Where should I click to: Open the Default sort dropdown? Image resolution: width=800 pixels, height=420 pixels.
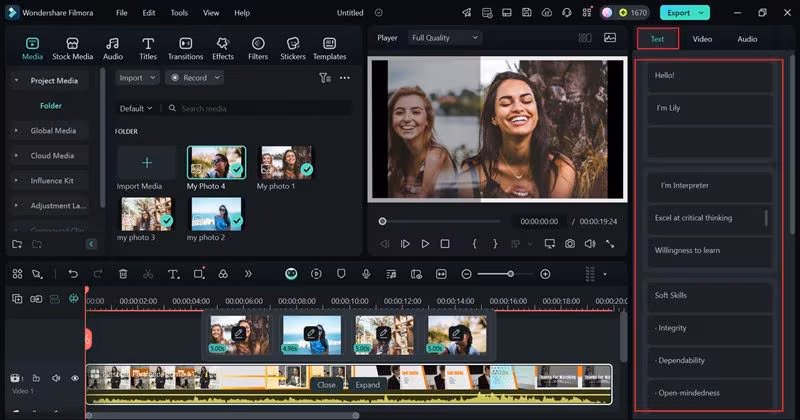pyautogui.click(x=136, y=108)
